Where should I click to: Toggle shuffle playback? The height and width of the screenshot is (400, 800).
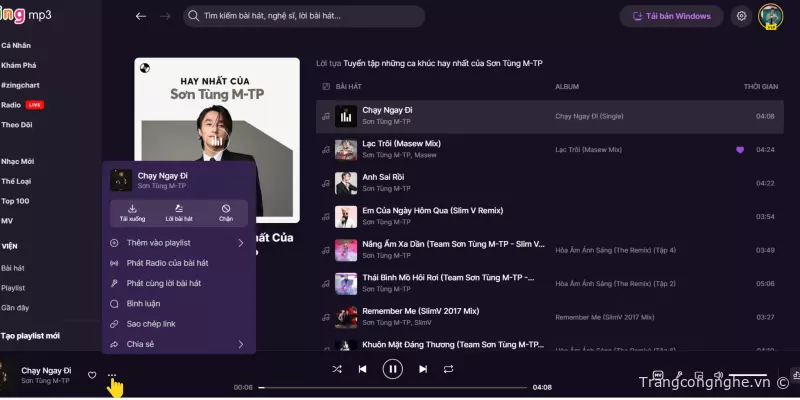coord(337,369)
